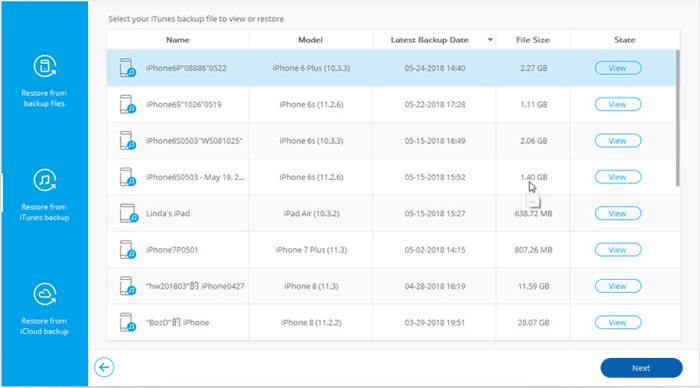Open Restore from iCloud backup icon
700x388 pixels.
point(45,294)
